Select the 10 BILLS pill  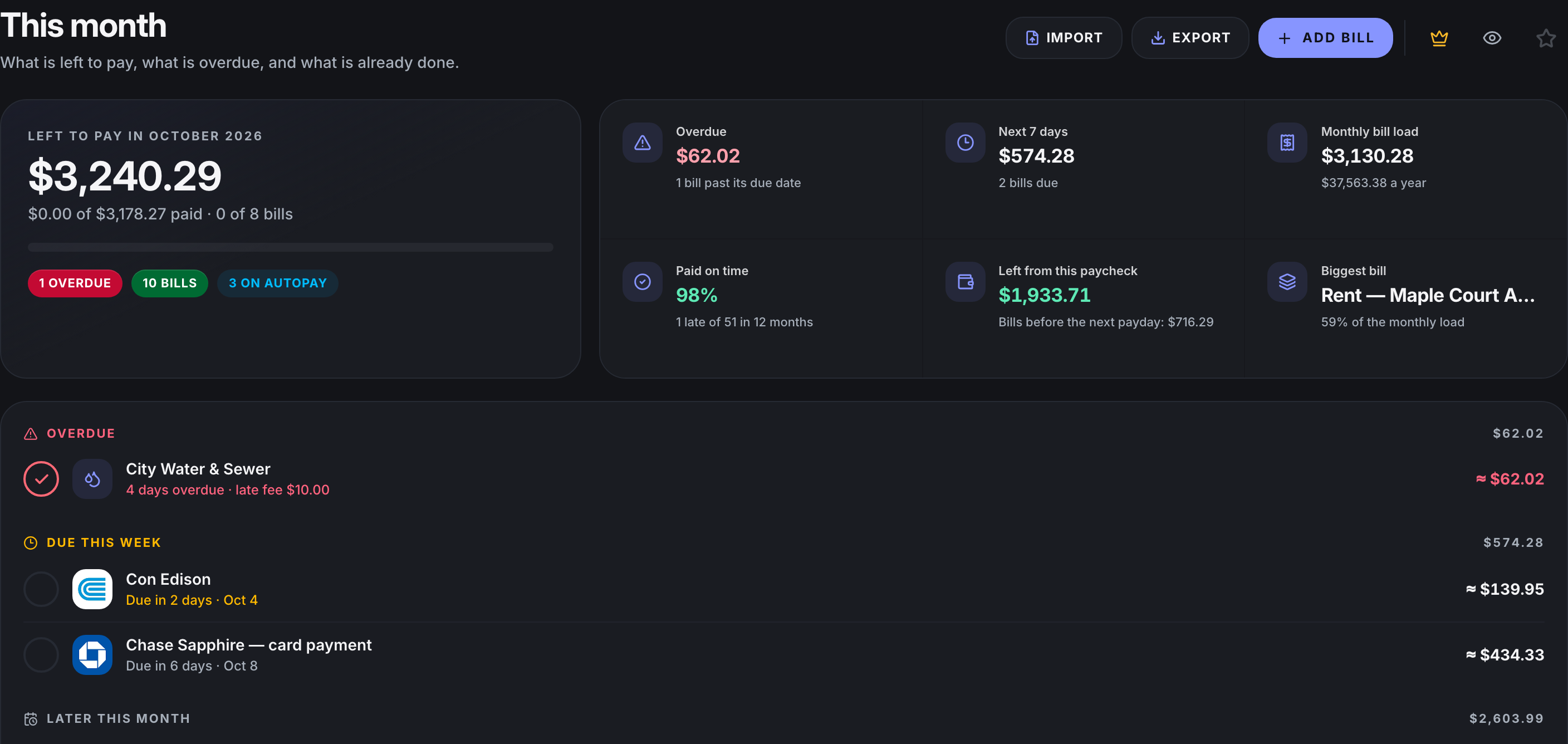[x=170, y=283]
